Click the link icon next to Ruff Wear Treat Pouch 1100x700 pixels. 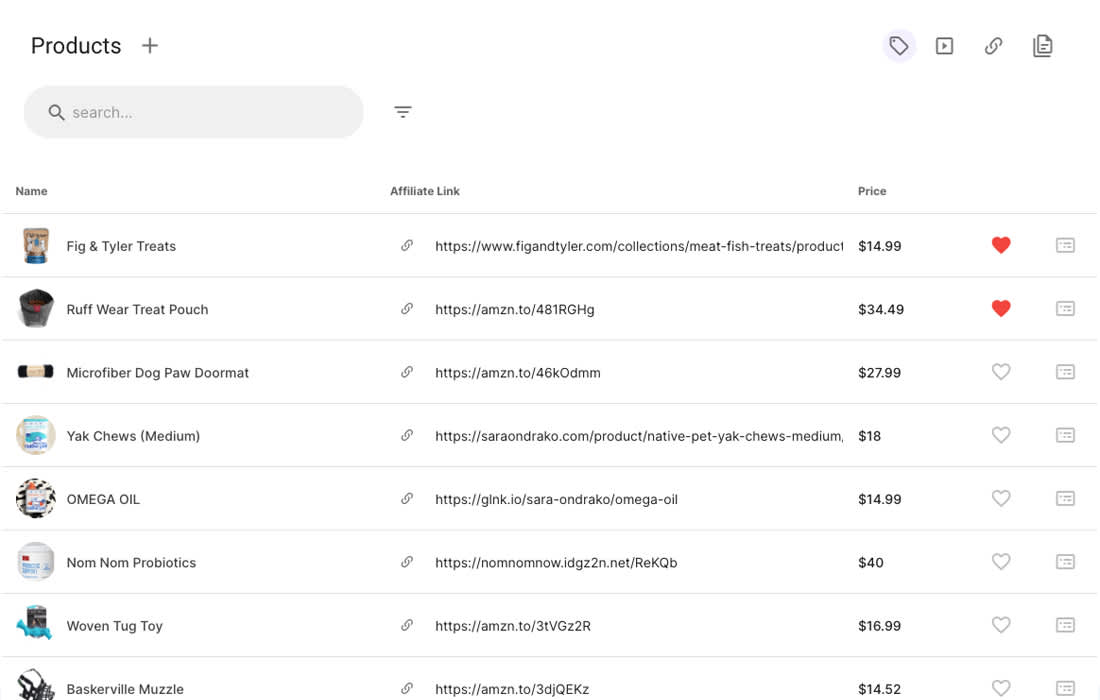pyautogui.click(x=407, y=309)
